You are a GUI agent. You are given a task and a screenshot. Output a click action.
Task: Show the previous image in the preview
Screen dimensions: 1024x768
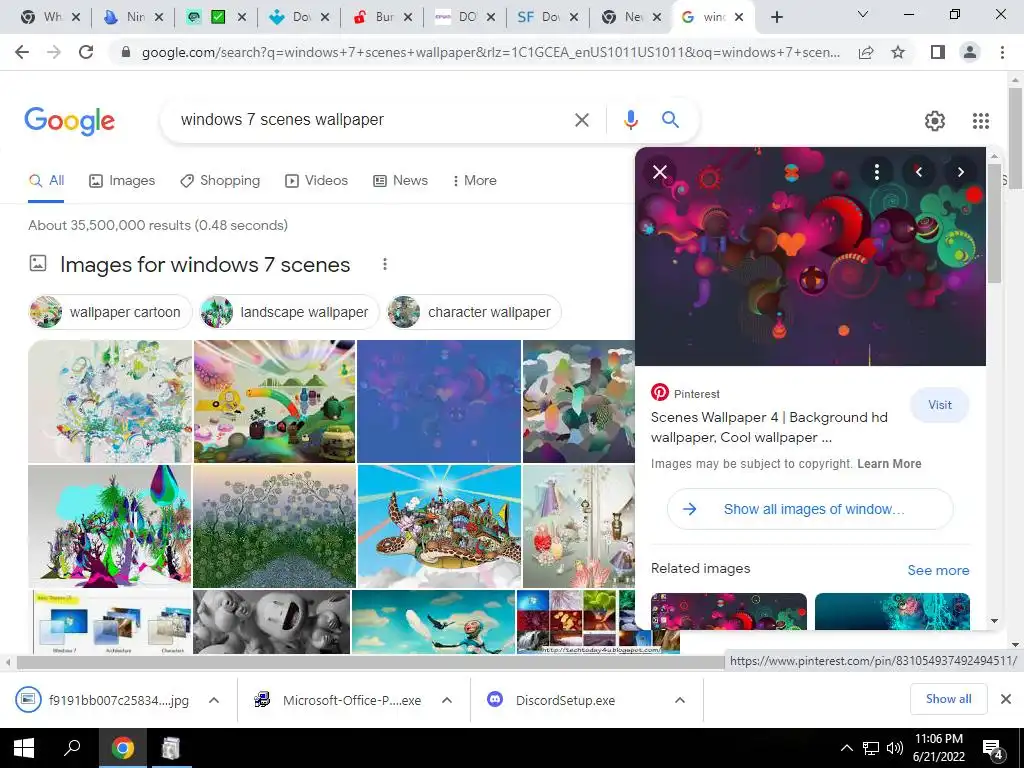[x=918, y=172]
